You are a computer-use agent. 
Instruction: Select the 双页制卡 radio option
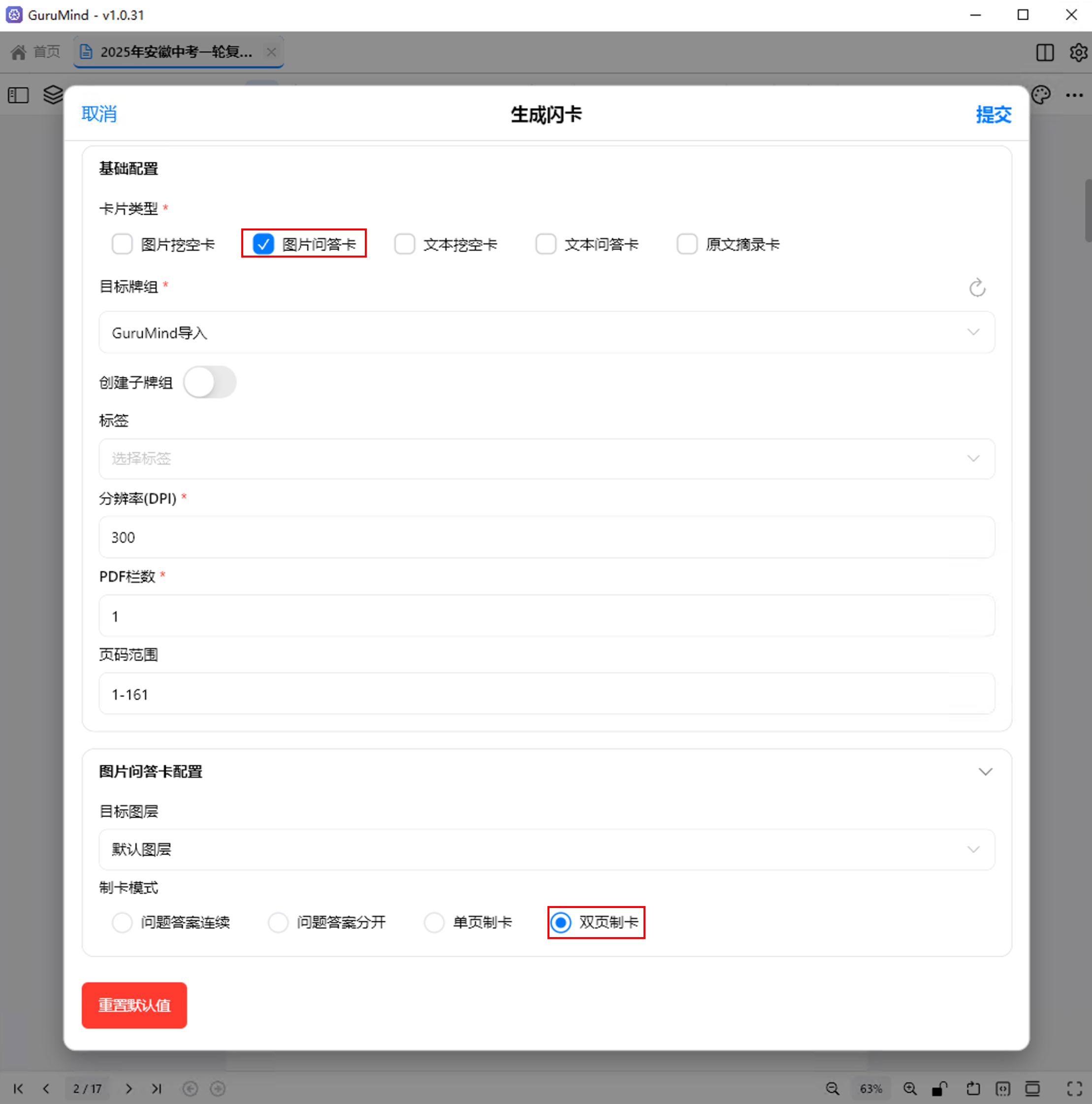(x=561, y=922)
